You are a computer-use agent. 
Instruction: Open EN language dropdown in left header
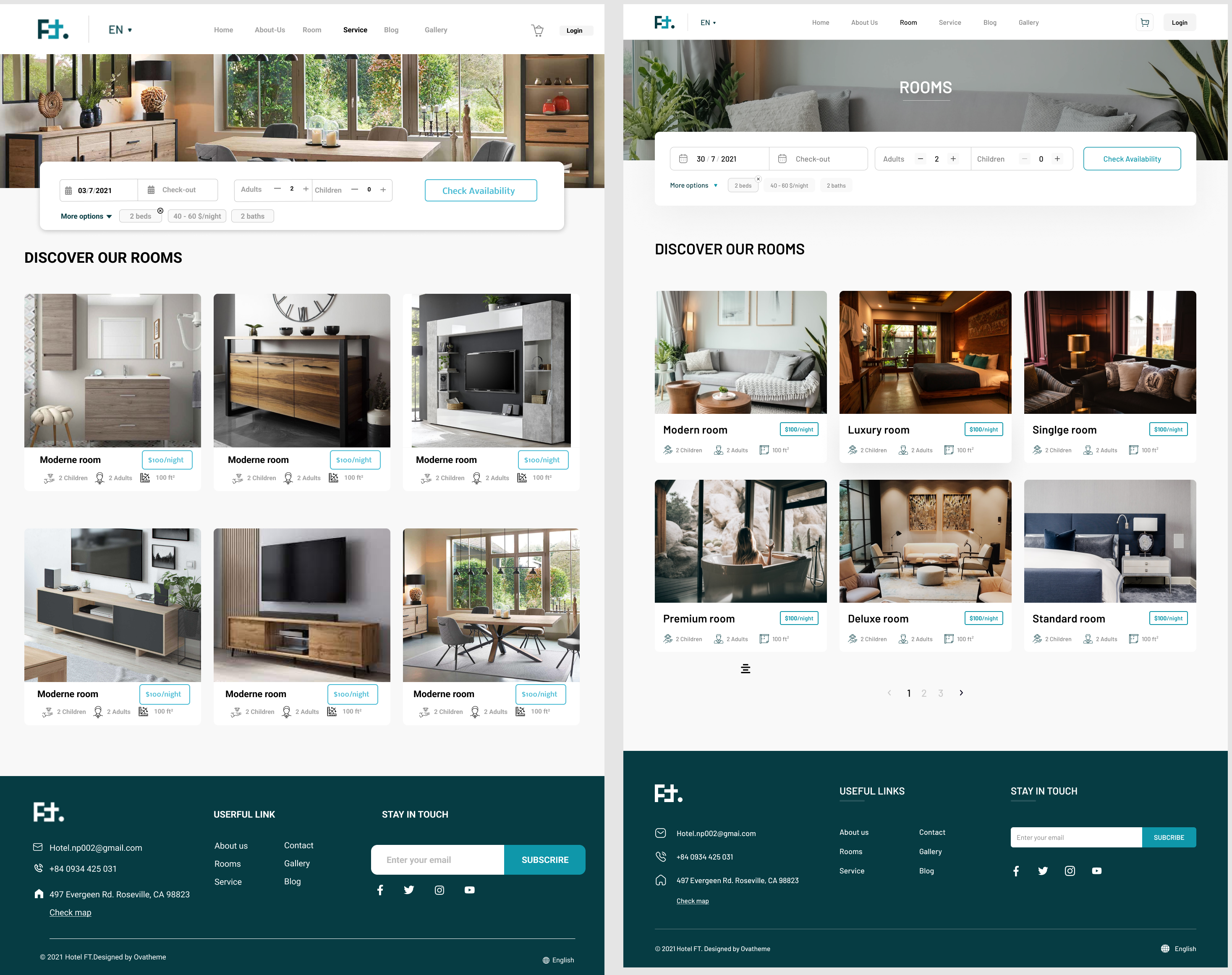coord(120,30)
